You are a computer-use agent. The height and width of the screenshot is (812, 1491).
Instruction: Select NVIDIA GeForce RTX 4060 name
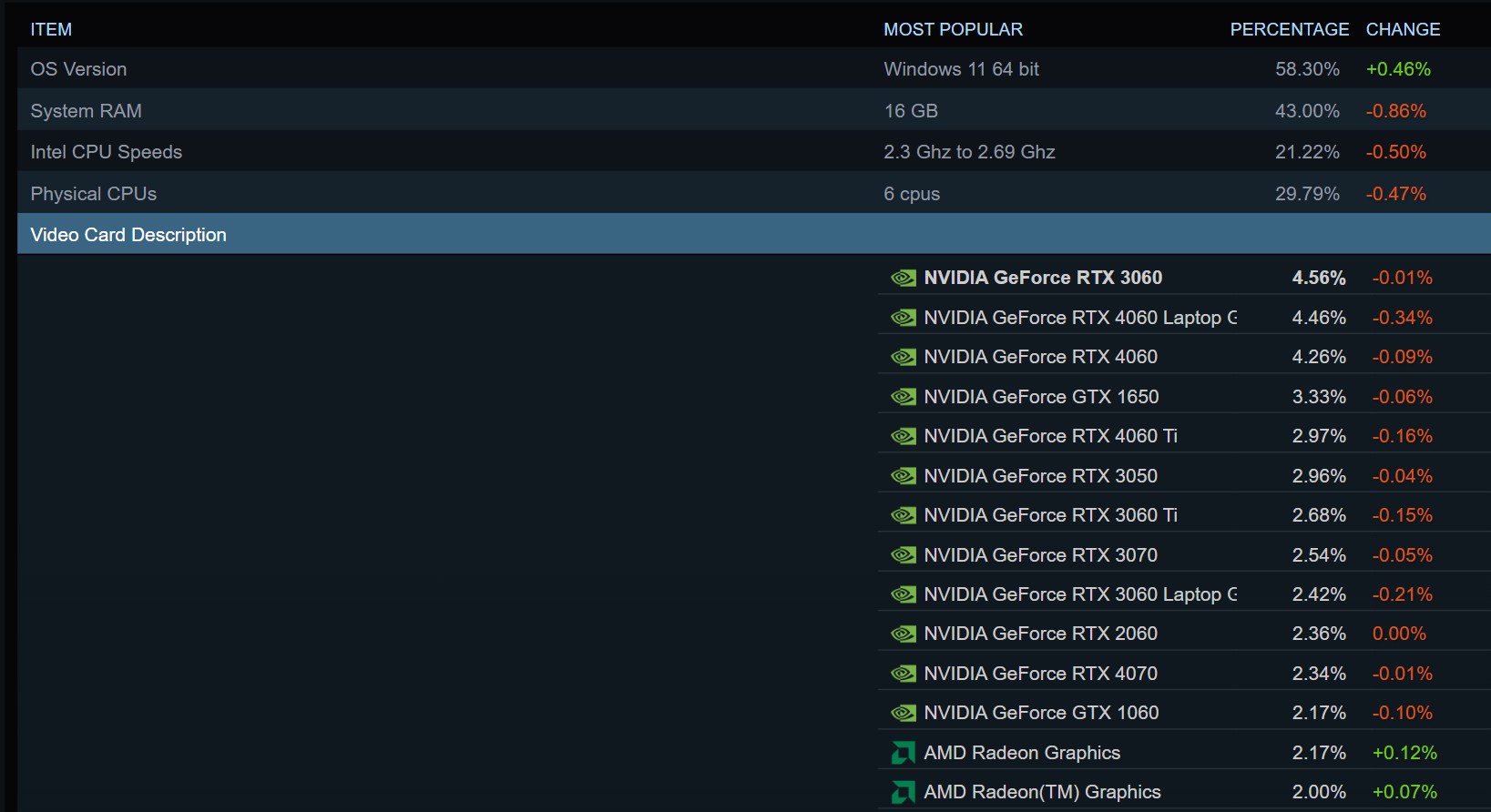(1040, 357)
